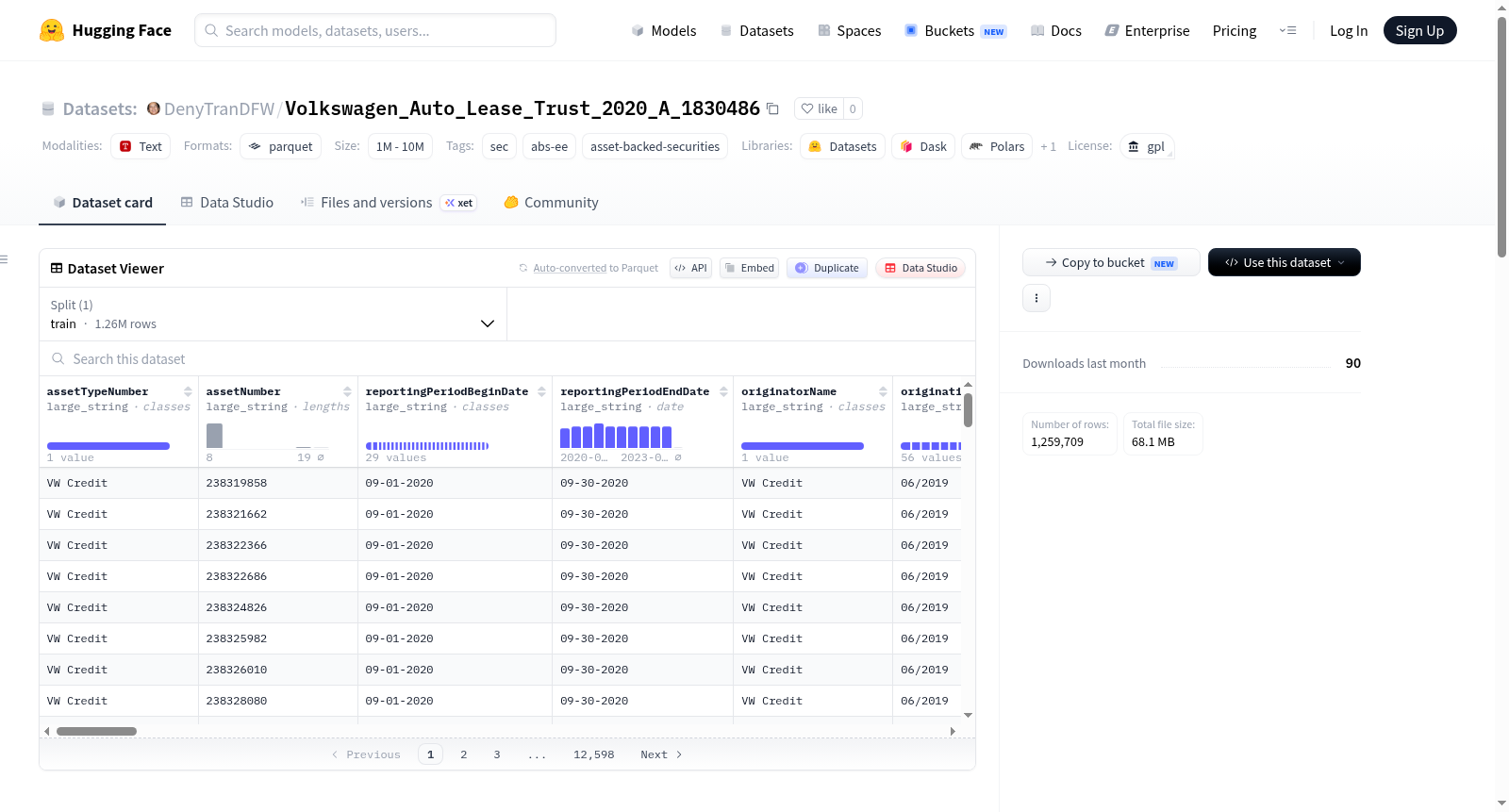Open the Use this dataset dropdown
This screenshot has height=812, width=1509.
tap(1285, 262)
